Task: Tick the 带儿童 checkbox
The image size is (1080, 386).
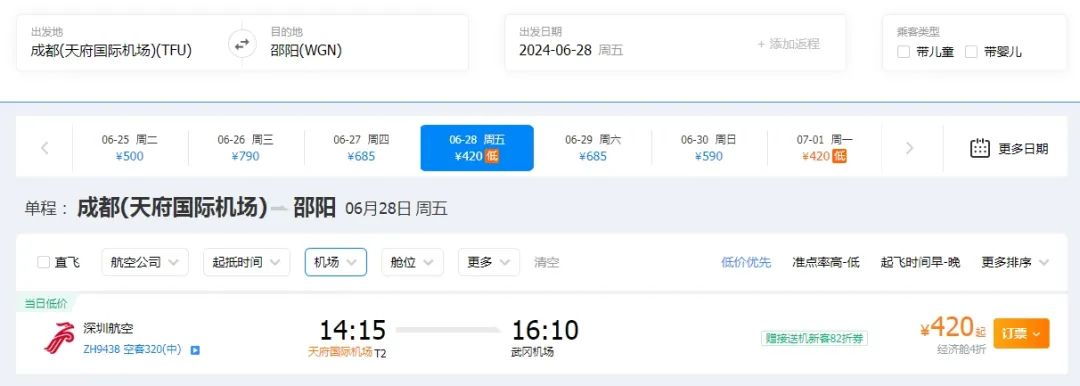Action: pos(904,52)
